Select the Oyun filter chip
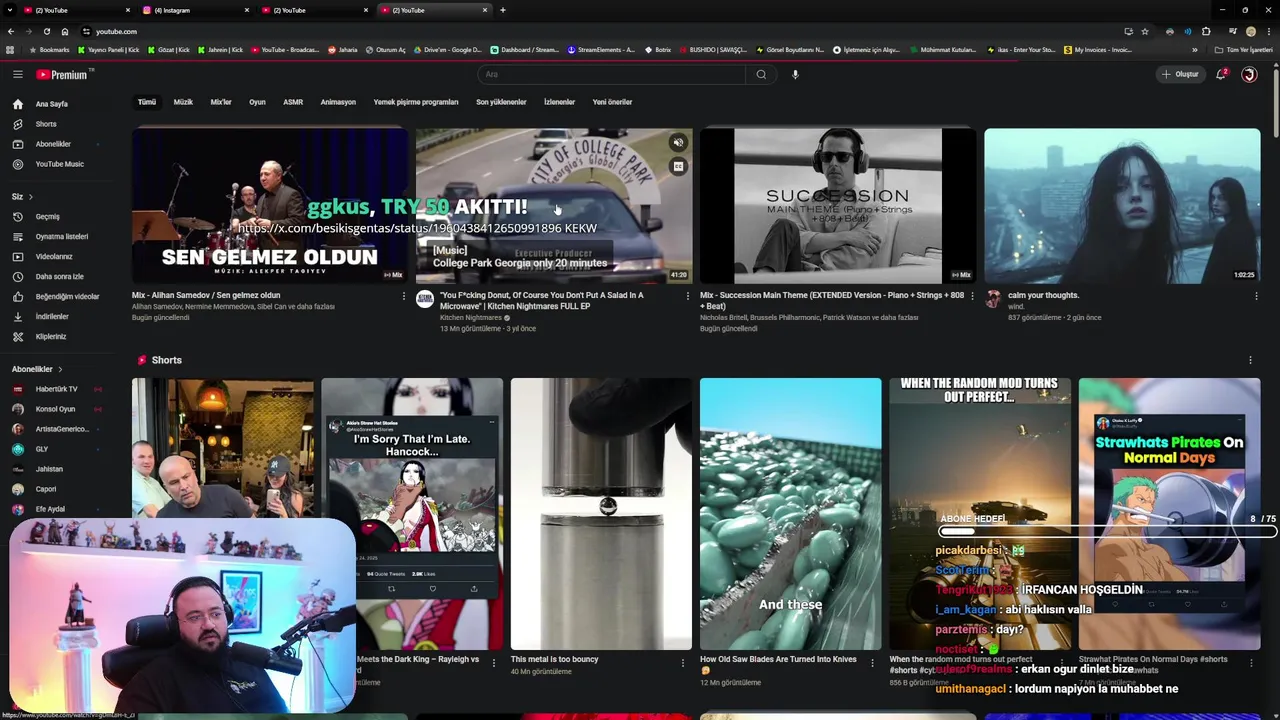Image resolution: width=1280 pixels, height=720 pixels. 257,102
